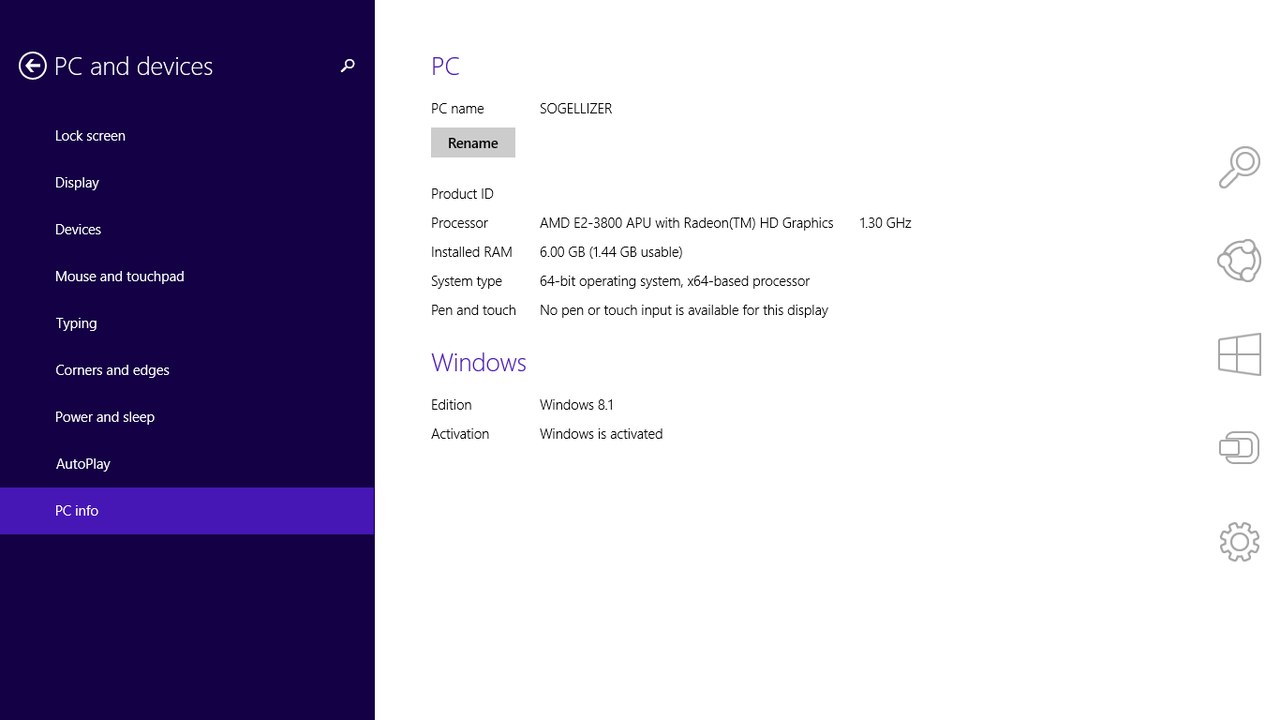Open the Start charm Windows logo
The width and height of the screenshot is (1280, 720).
(x=1239, y=354)
